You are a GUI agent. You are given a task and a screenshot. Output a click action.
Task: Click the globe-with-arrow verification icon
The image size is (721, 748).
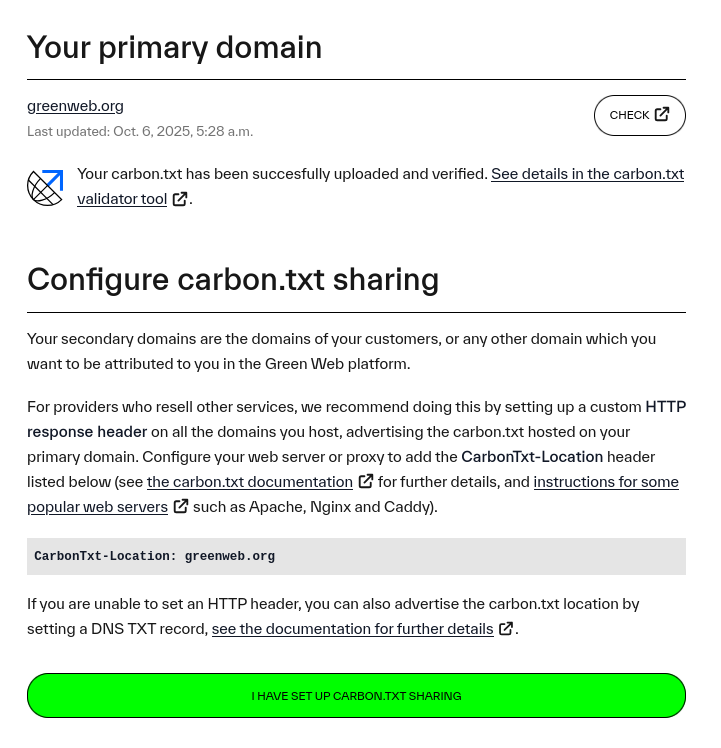click(45, 187)
